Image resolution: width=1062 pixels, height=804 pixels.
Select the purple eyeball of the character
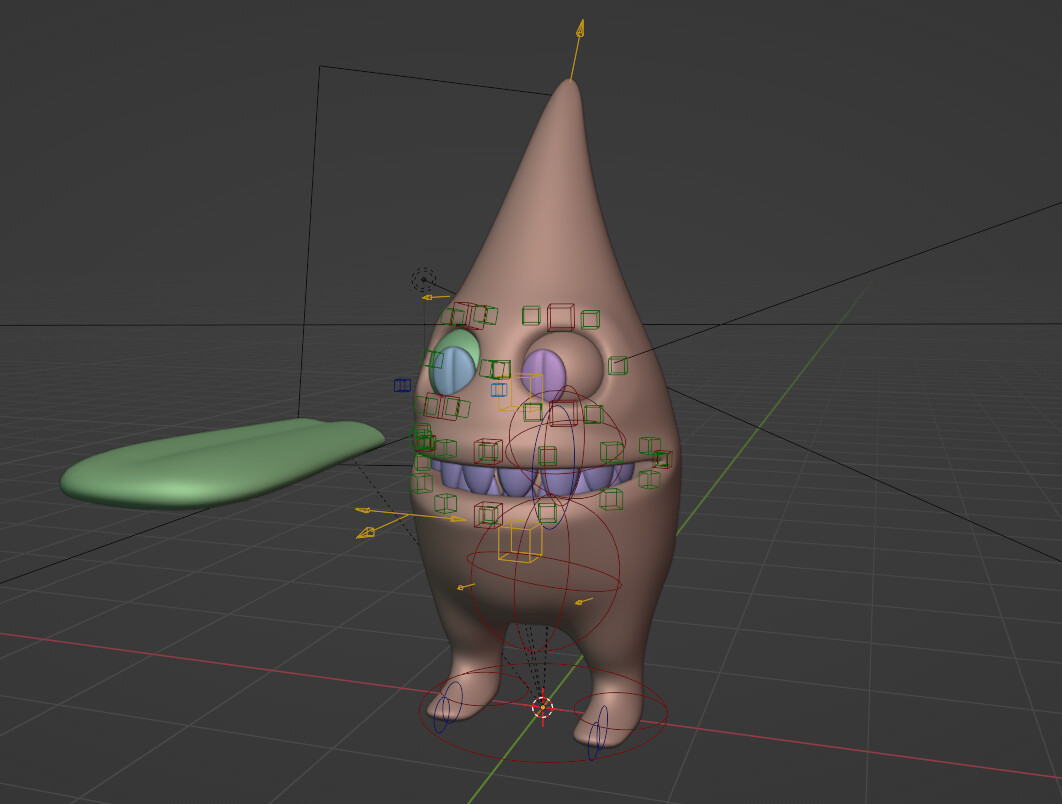click(545, 374)
